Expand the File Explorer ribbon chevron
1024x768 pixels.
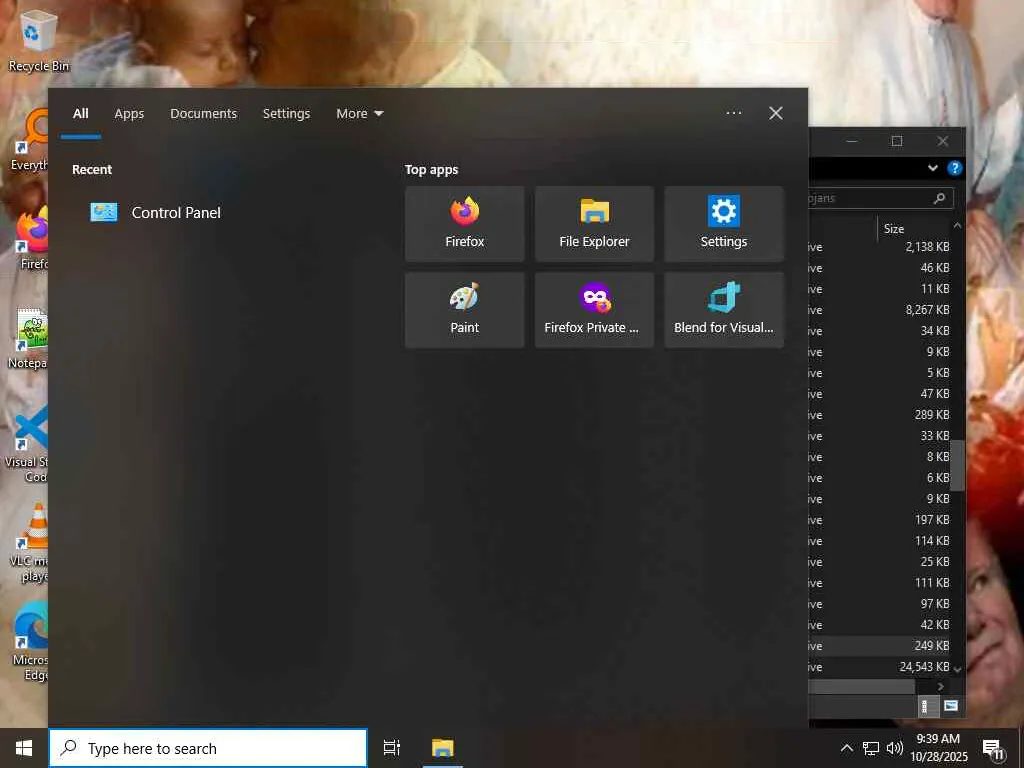click(933, 168)
